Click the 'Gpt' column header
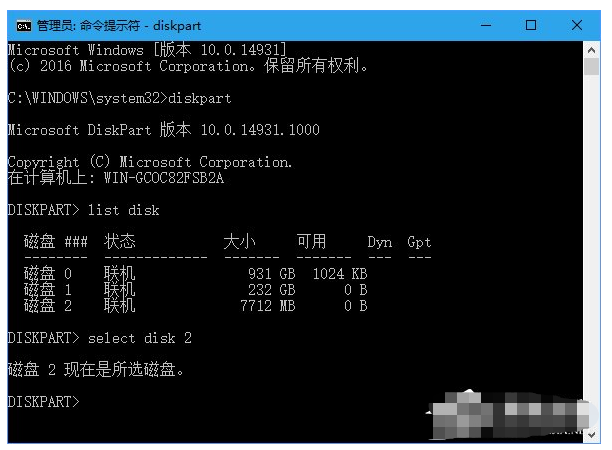This screenshot has height=450, width=612. click(x=419, y=242)
